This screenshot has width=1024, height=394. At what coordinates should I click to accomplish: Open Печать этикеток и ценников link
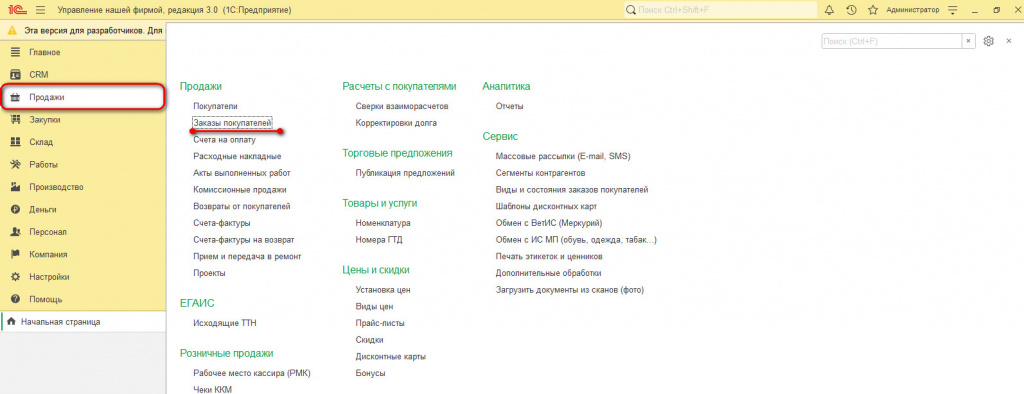(549, 256)
